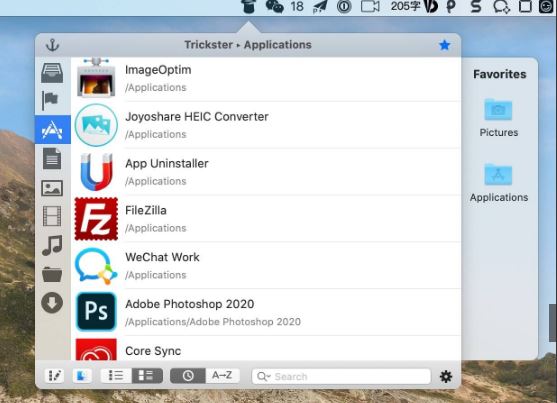This screenshot has width=557, height=403.
Task: Select the Flagged files sidebar icon
Action: tap(50, 101)
